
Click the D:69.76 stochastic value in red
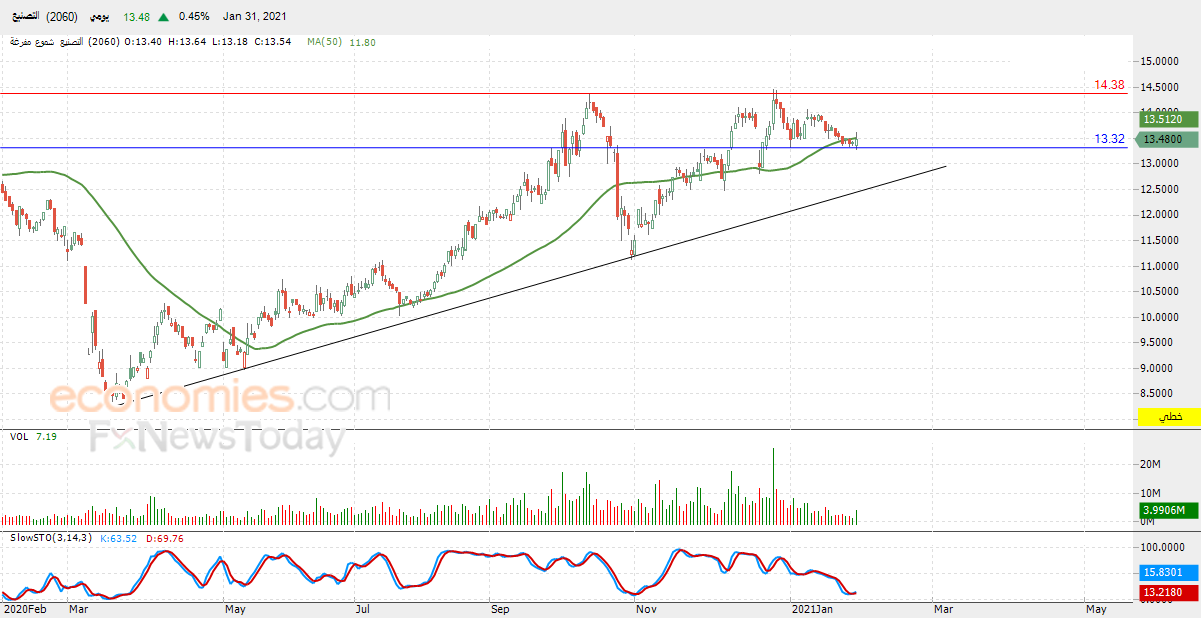point(164,538)
